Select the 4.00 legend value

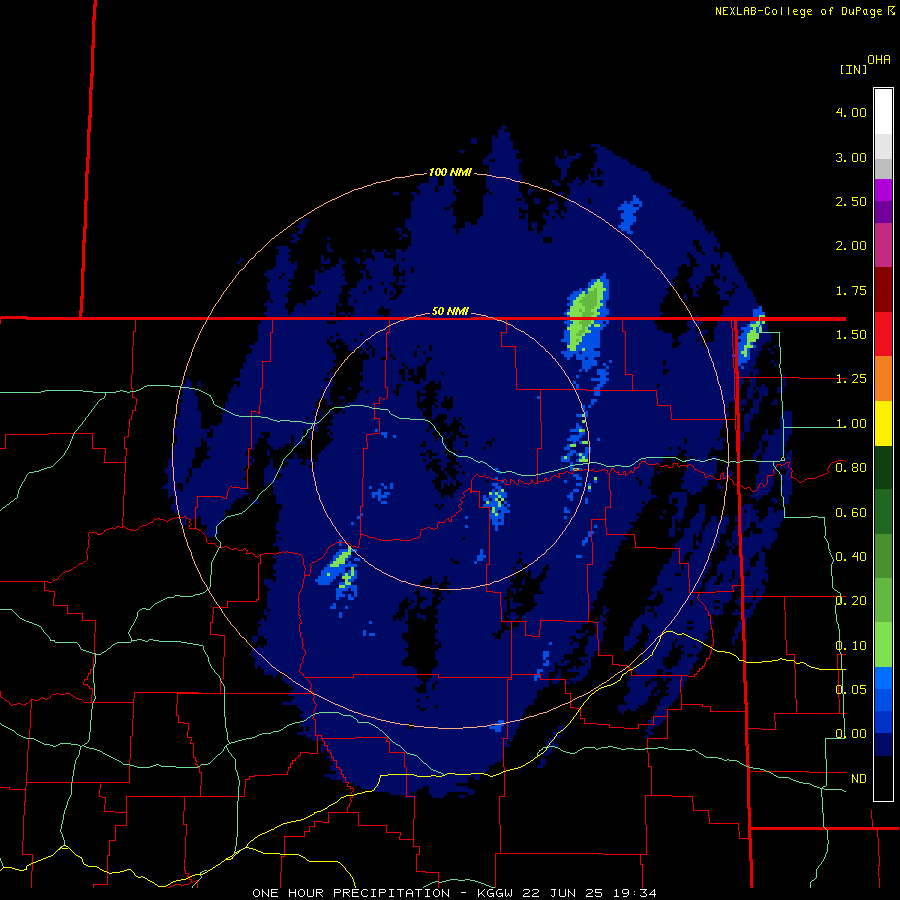[851, 112]
